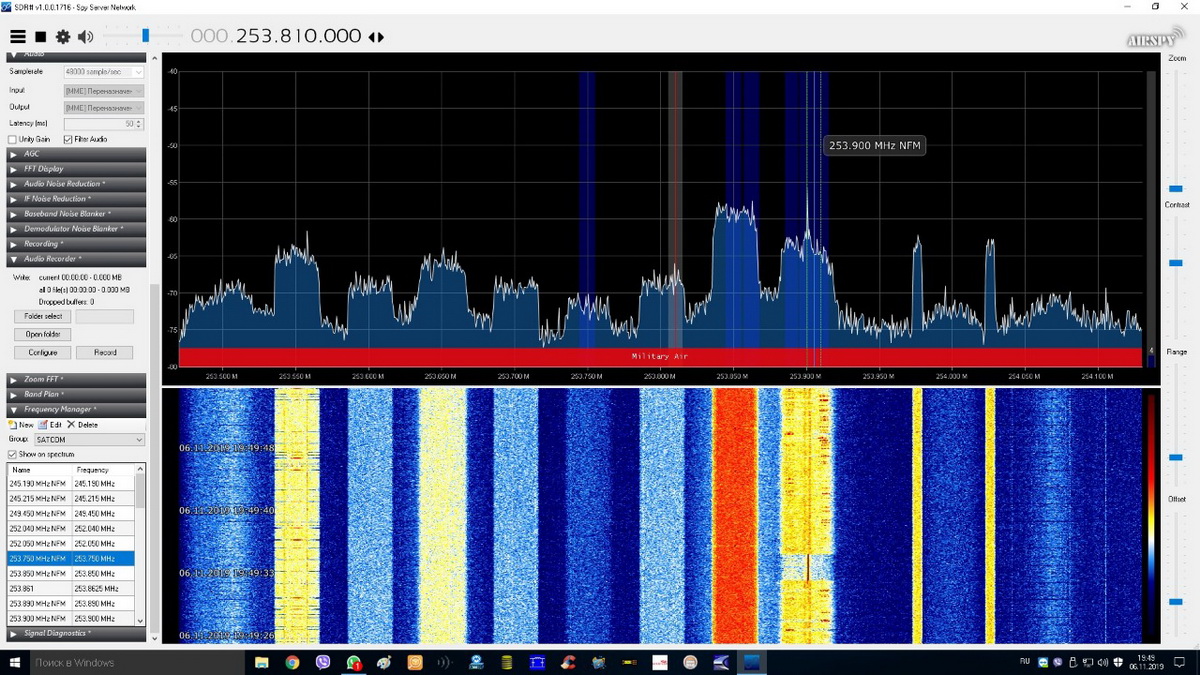The image size is (1200, 675).
Task: Collapse the Frequency Manager panel
Action: pos(76,410)
